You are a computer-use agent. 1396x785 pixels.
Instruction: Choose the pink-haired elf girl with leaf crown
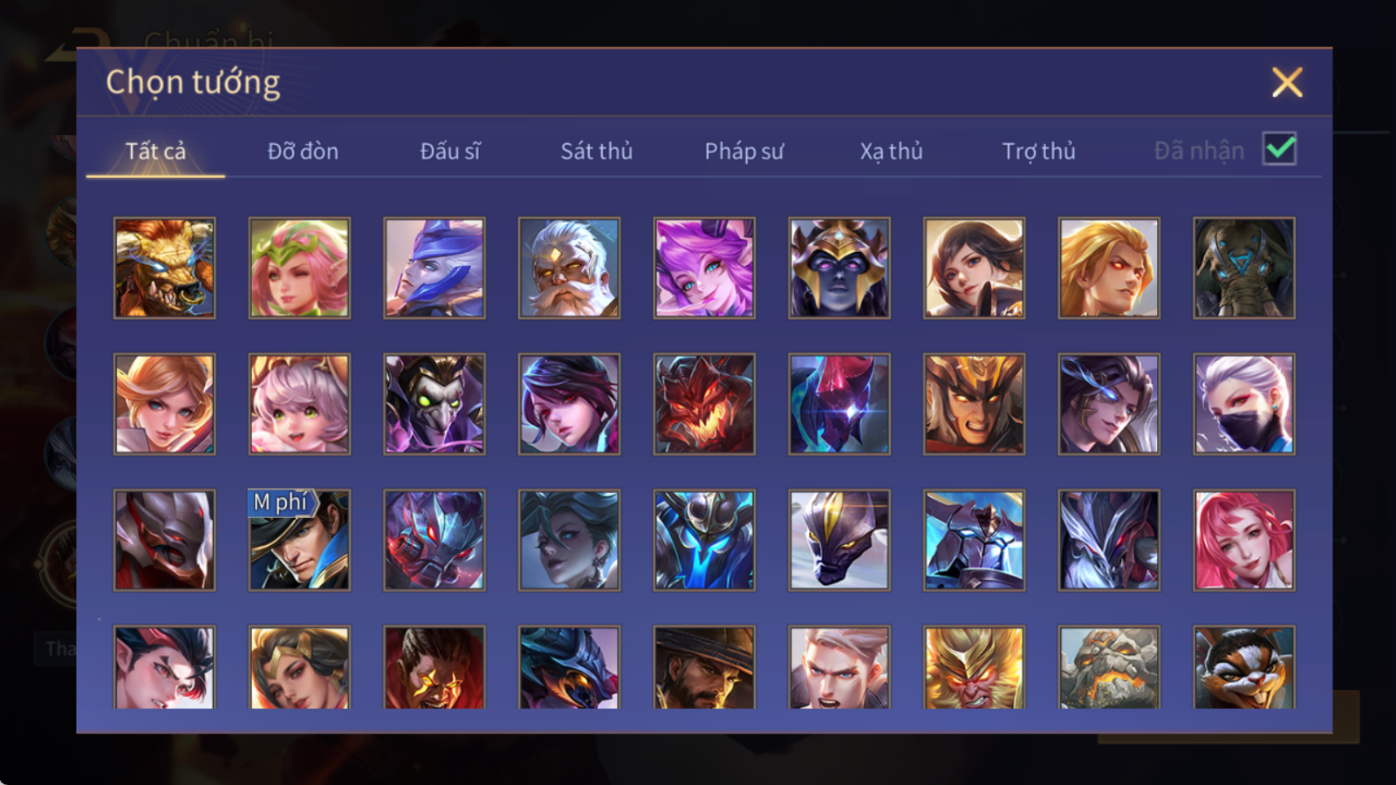(x=299, y=268)
